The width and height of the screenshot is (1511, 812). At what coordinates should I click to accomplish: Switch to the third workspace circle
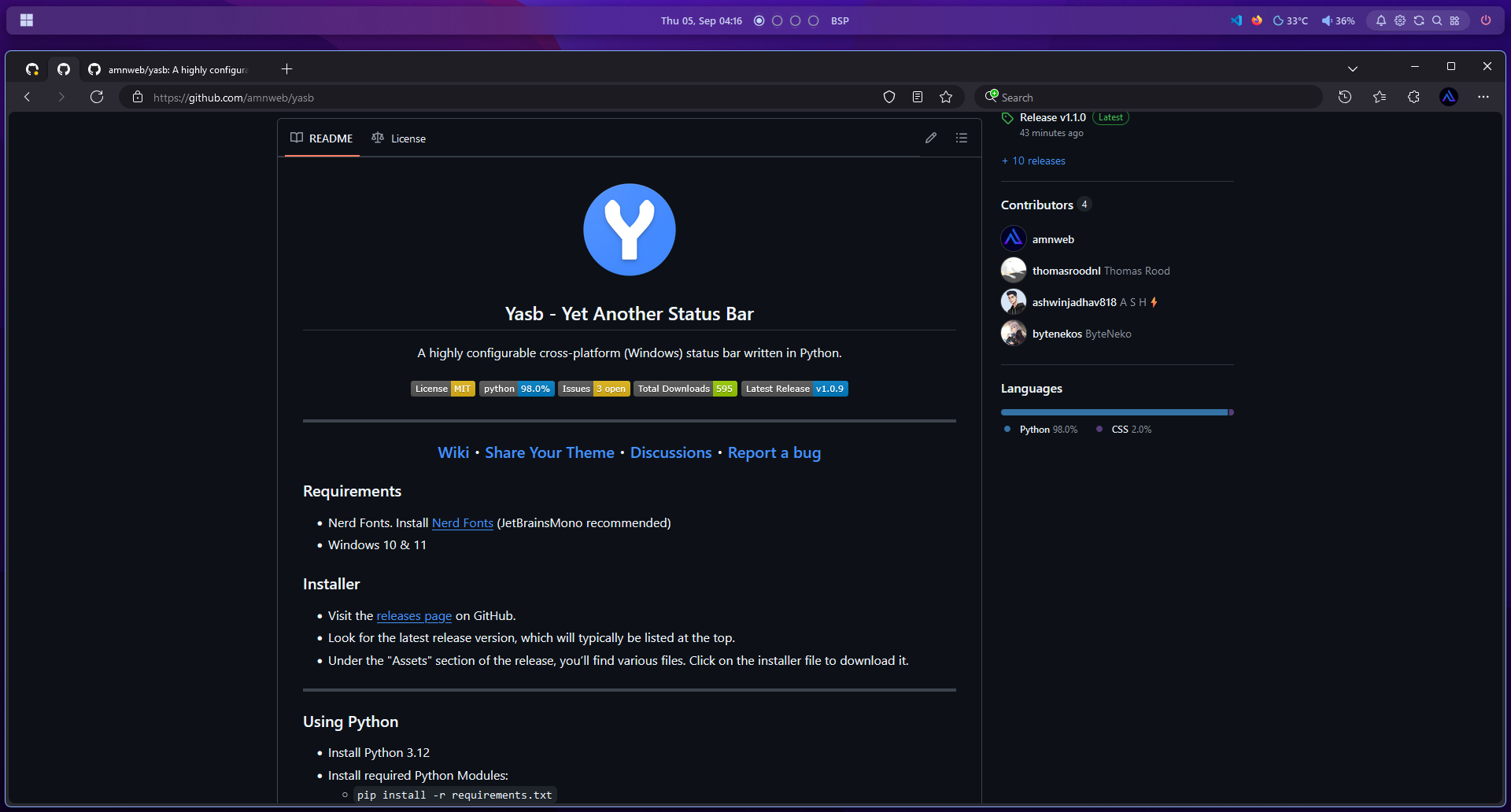click(796, 20)
